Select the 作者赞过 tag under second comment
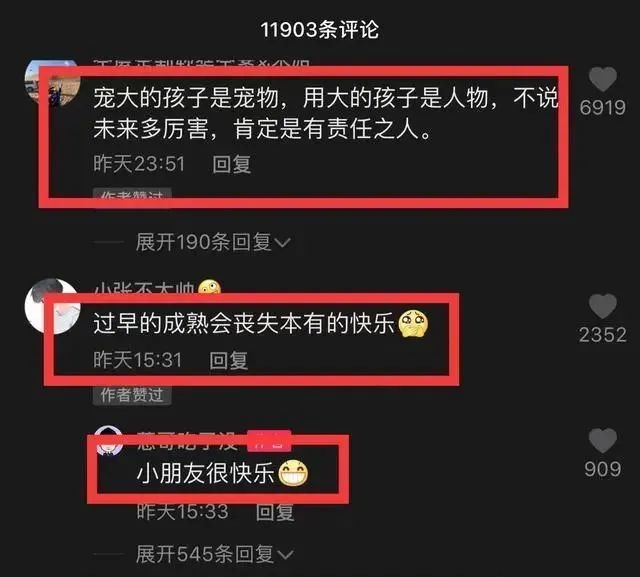Screen dimensions: 640x577 (132, 395)
